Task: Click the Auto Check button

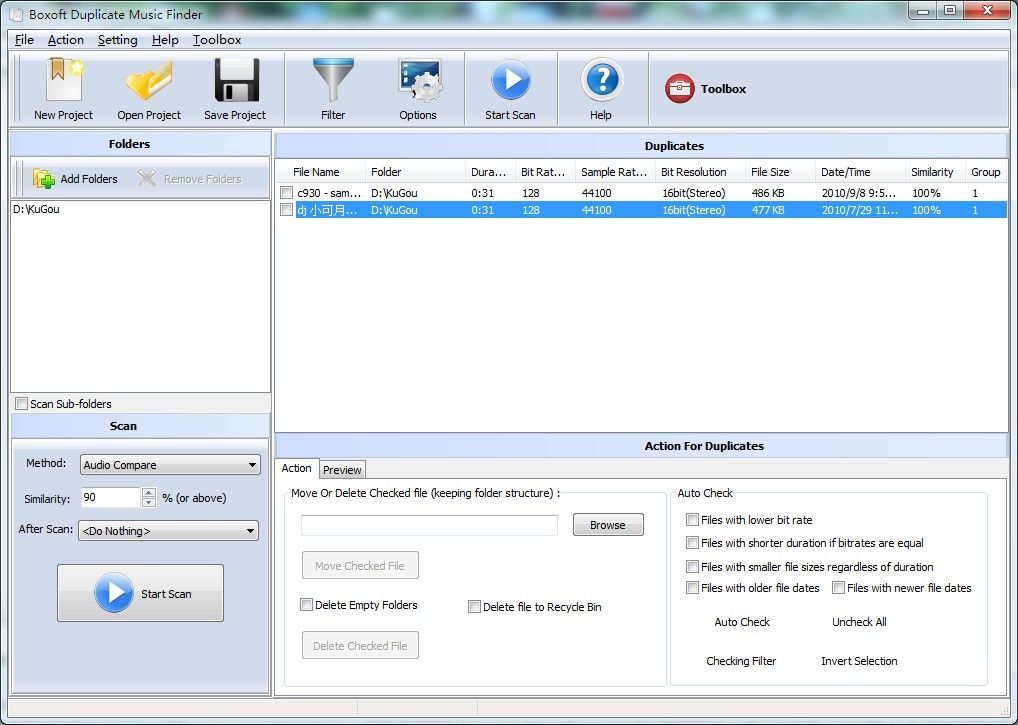Action: tap(742, 622)
